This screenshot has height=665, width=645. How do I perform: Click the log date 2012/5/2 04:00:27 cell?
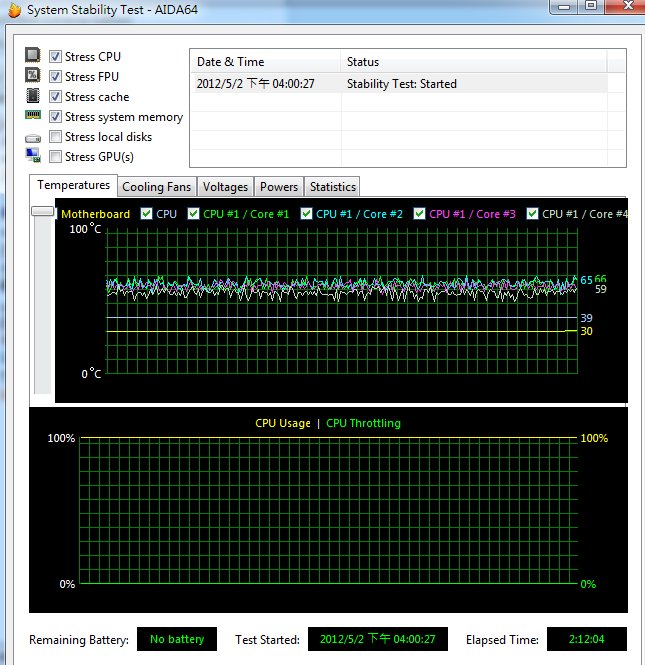point(255,84)
